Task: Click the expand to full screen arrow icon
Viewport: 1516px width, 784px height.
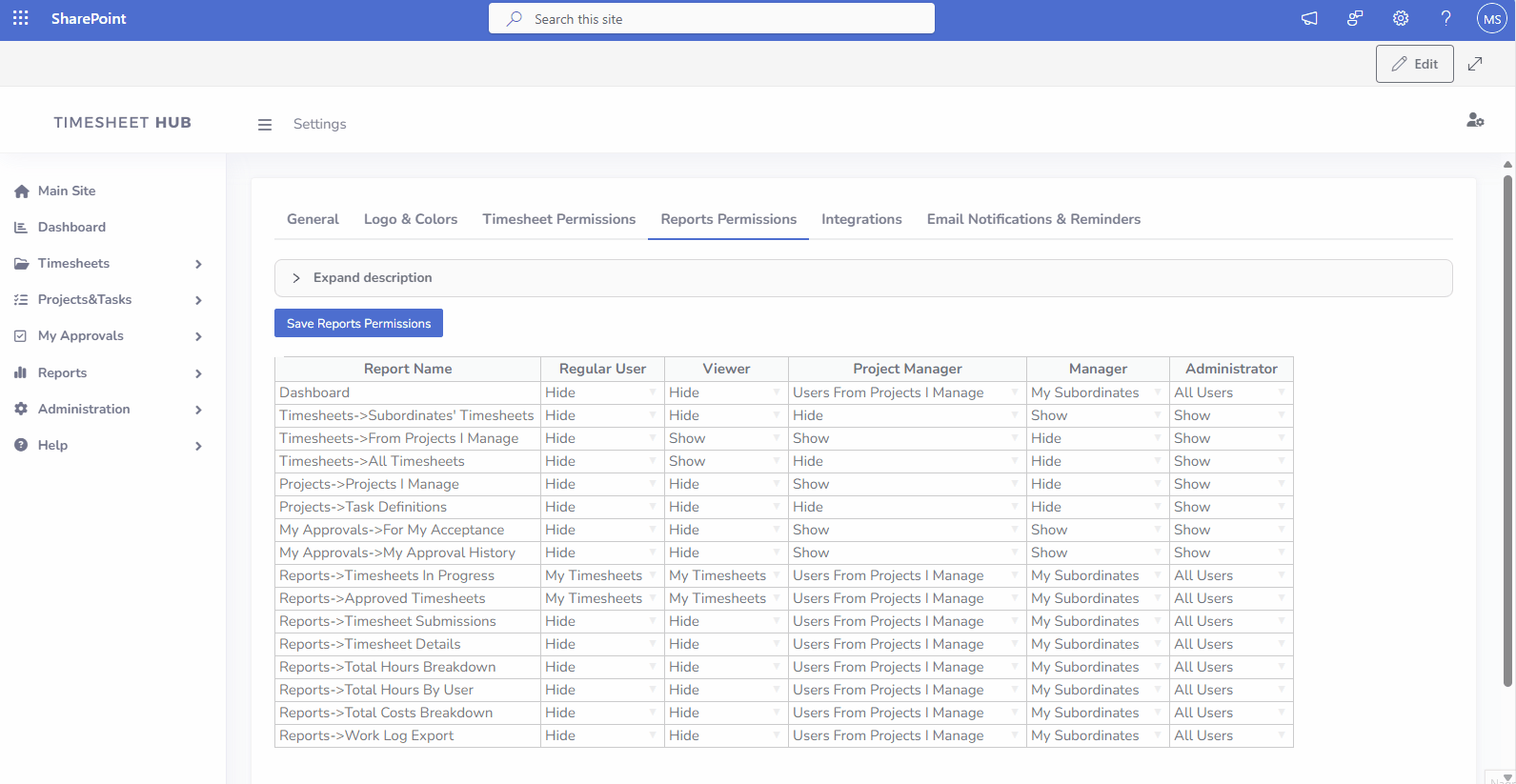Action: pyautogui.click(x=1475, y=64)
